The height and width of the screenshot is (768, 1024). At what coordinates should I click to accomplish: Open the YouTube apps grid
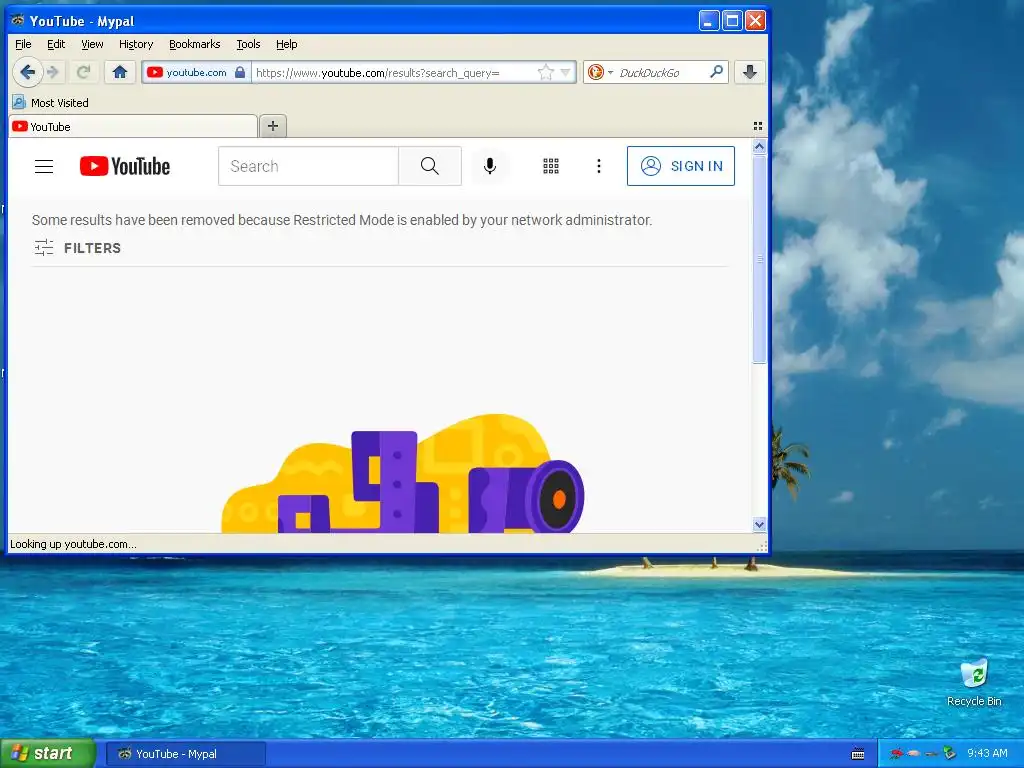click(x=551, y=167)
